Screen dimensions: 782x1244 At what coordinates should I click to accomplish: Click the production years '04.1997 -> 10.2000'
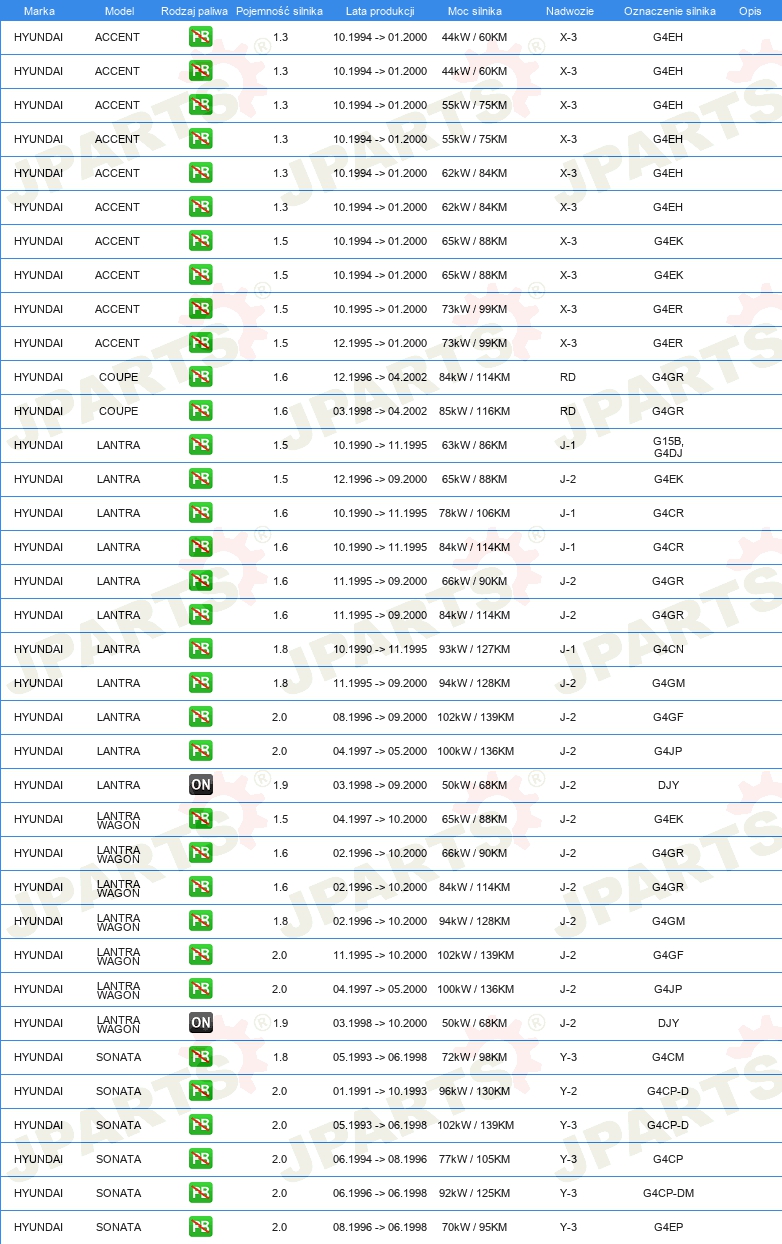pos(380,819)
